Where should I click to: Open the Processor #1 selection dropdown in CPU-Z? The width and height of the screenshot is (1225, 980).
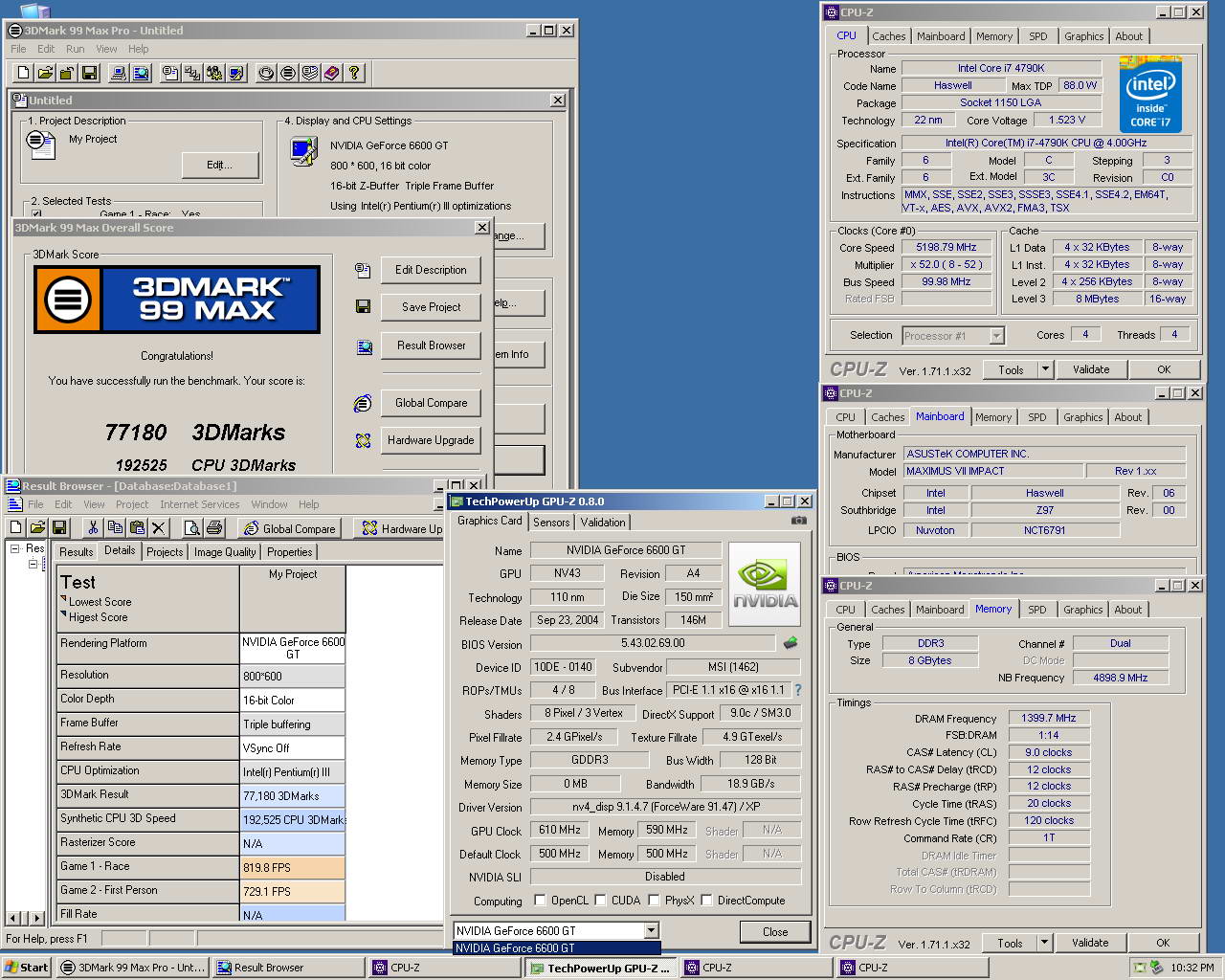[x=996, y=335]
